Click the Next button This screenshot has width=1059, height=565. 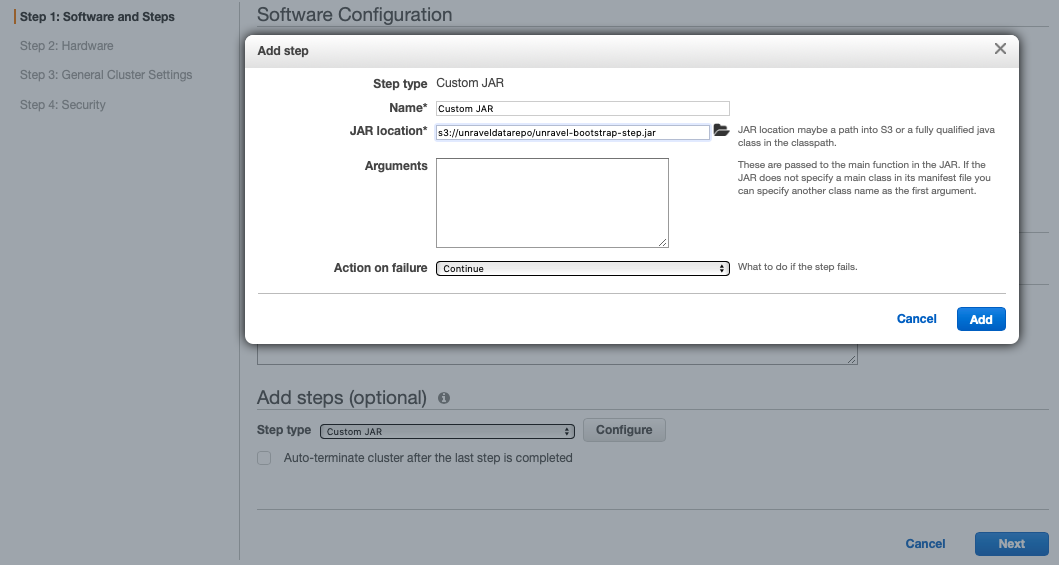click(1011, 543)
